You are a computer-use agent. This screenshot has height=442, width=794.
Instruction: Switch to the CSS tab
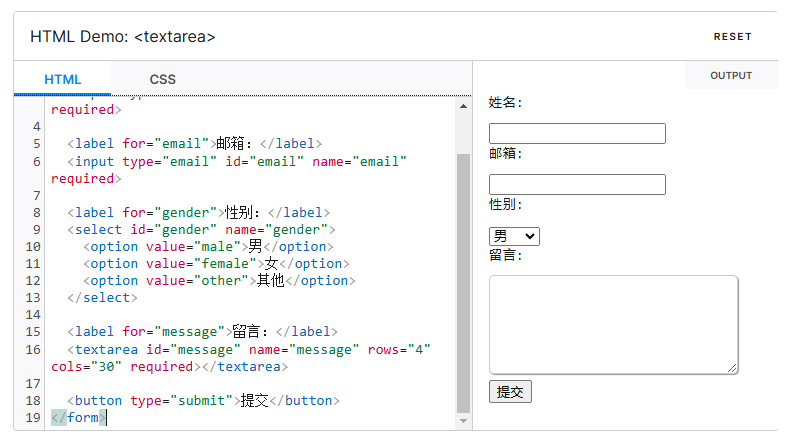click(x=162, y=79)
